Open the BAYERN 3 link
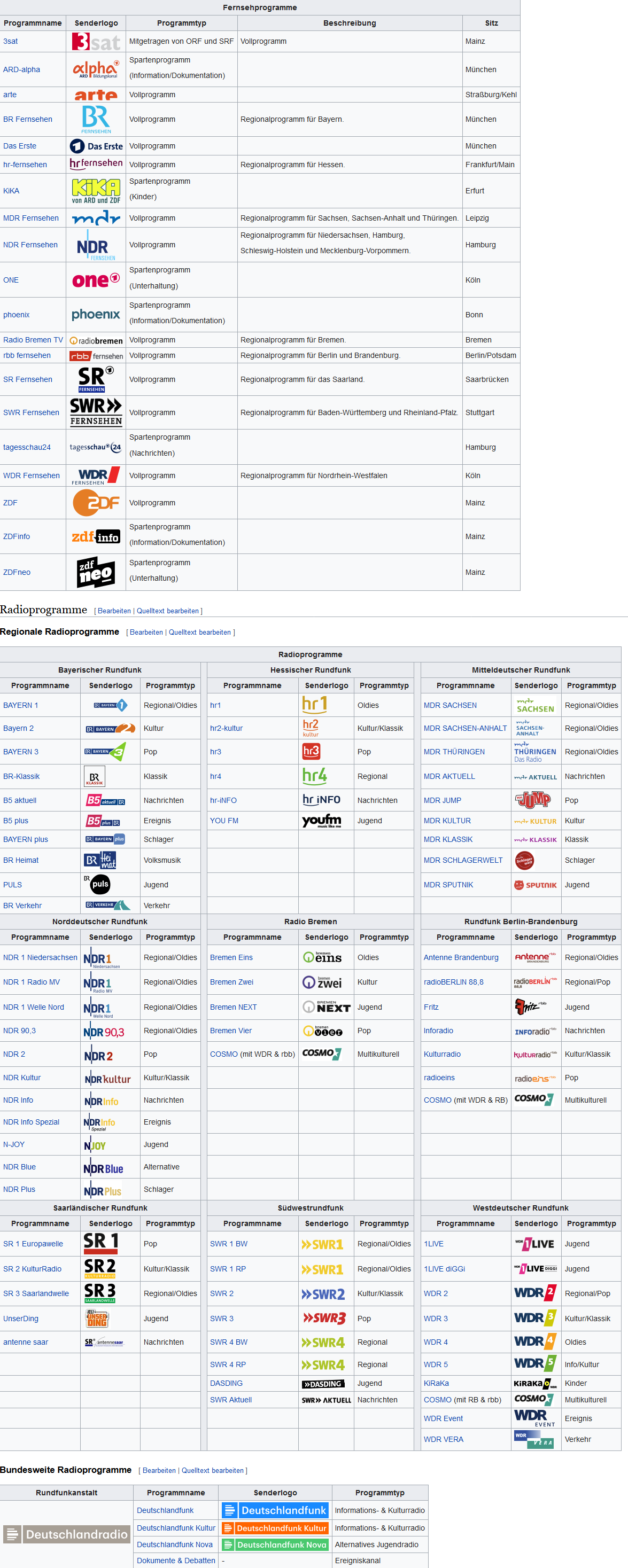Screen dimensions: 628x1568 click(x=21, y=752)
